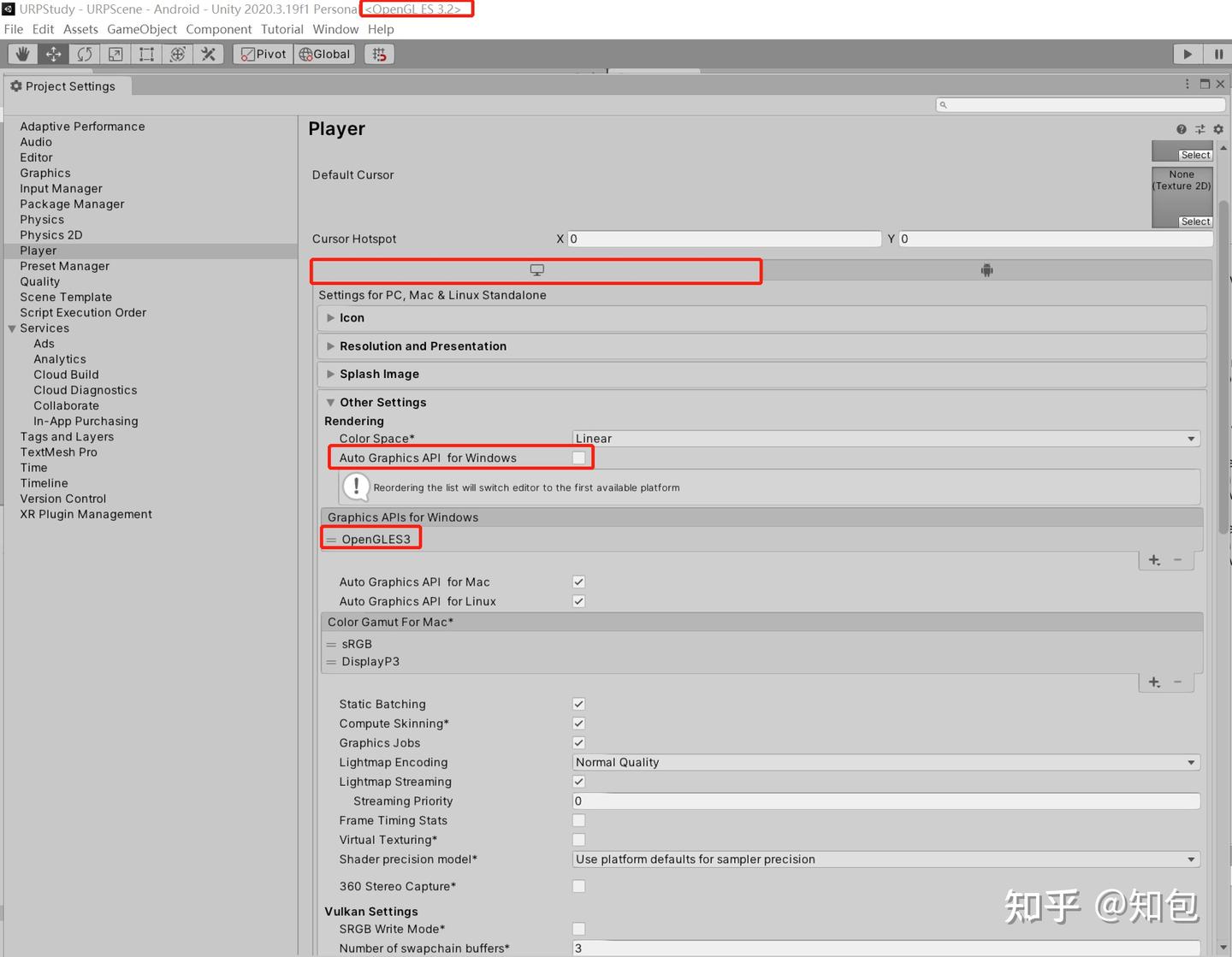Toggle Auto Graphics API for Mac

(579, 582)
